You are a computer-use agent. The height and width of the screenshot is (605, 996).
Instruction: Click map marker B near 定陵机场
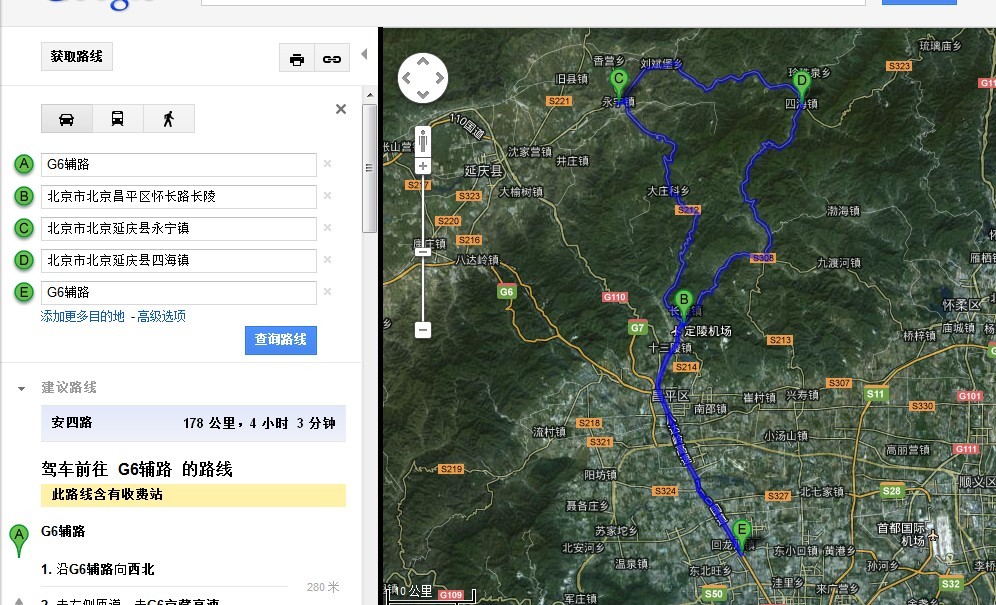(683, 298)
